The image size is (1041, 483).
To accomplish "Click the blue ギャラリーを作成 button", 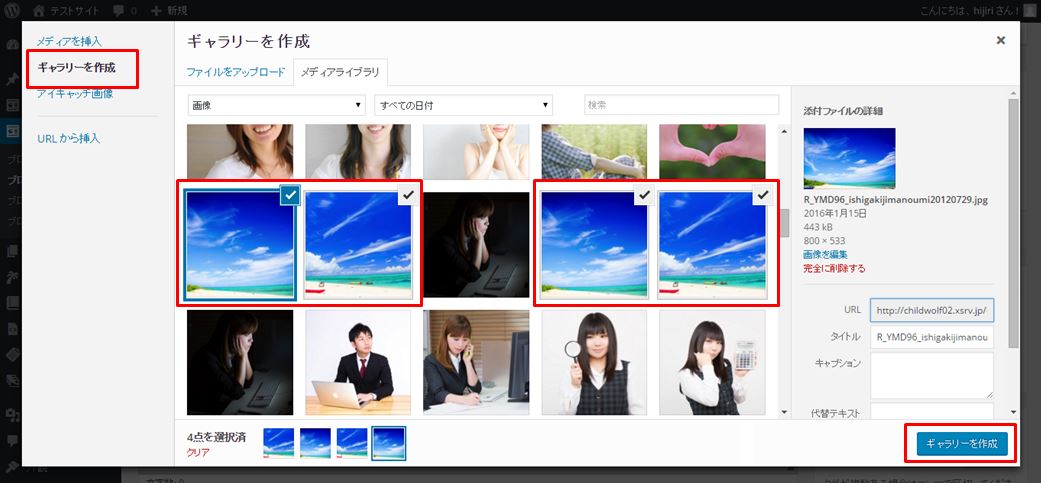I will pos(962,444).
